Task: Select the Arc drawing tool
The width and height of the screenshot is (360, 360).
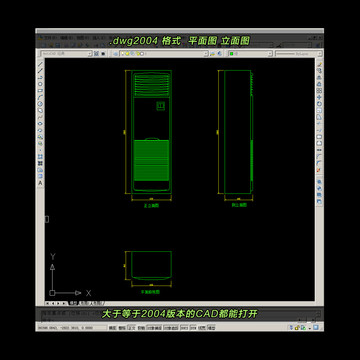Action: (40, 97)
